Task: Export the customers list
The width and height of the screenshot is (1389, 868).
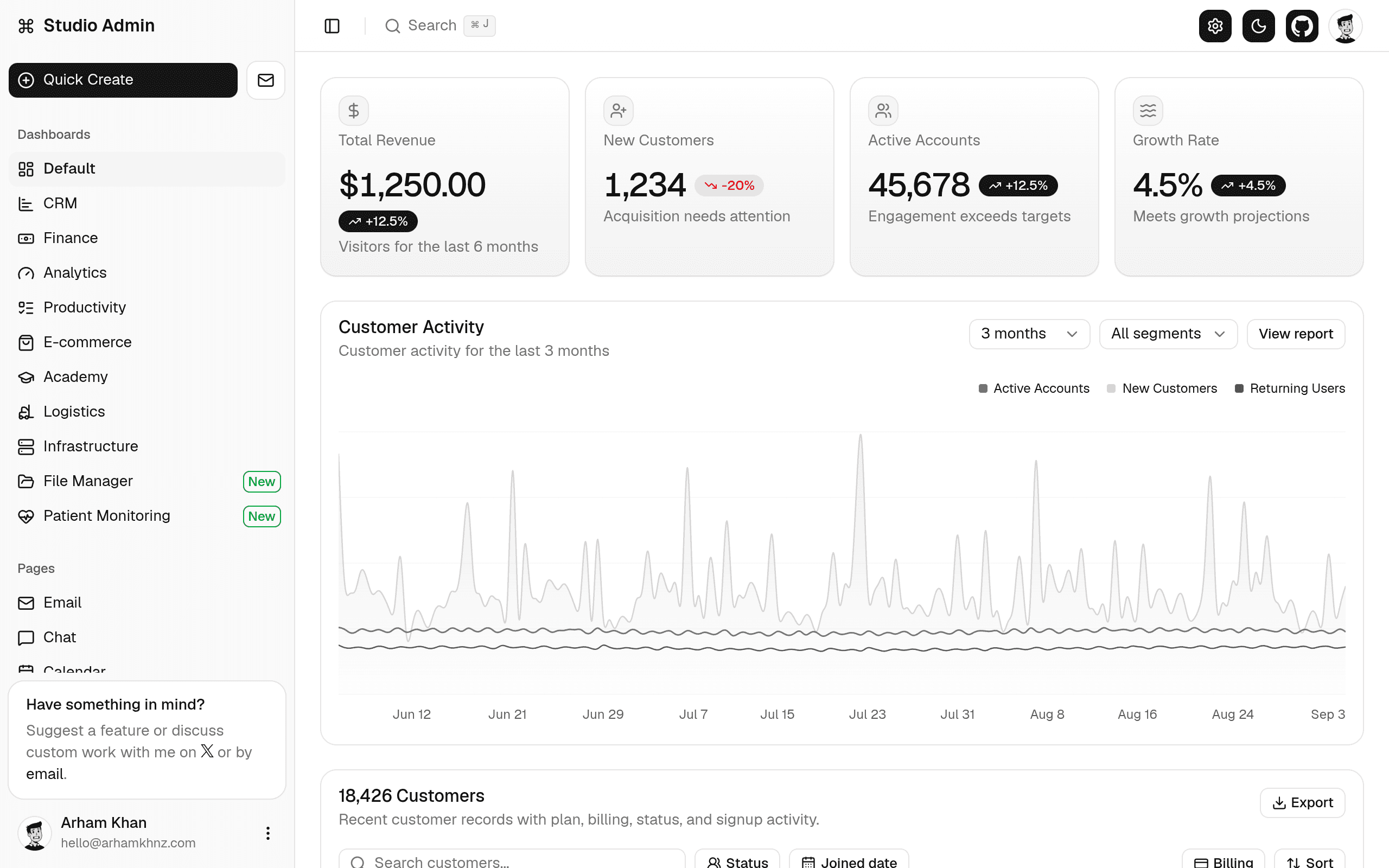Action: [x=1302, y=802]
